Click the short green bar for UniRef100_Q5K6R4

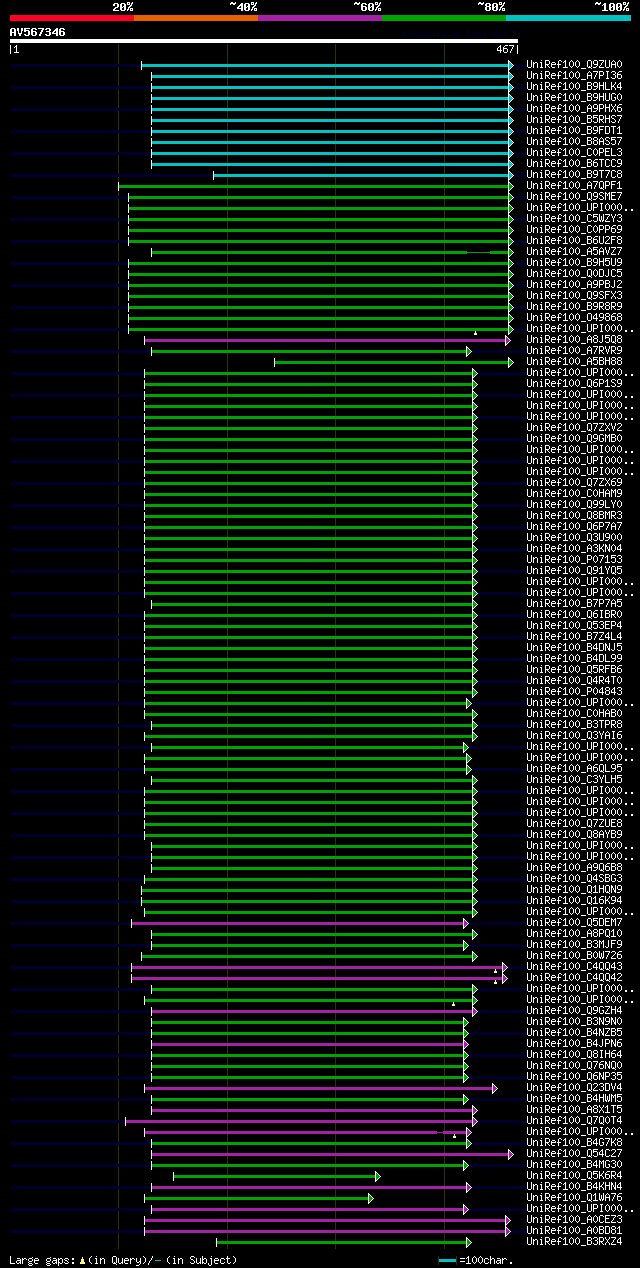point(277,1176)
